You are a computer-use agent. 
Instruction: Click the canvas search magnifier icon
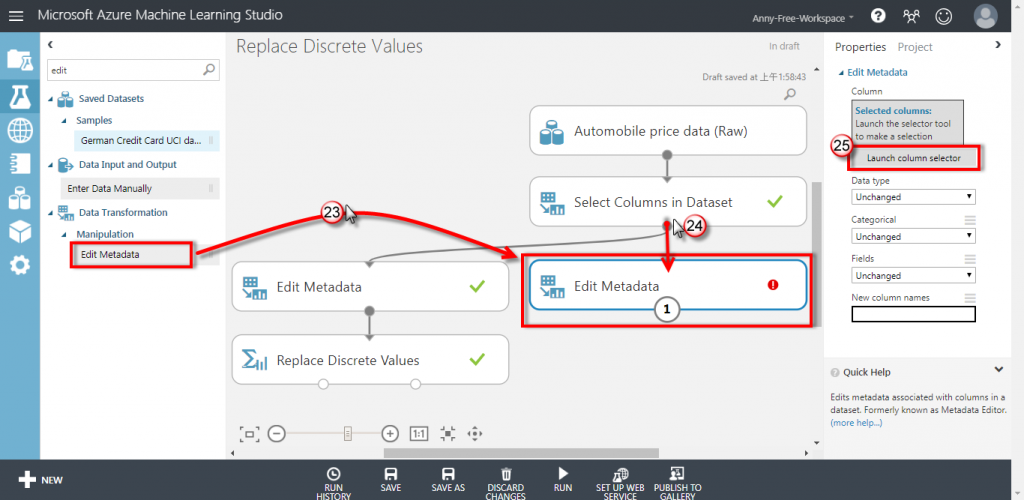[790, 94]
